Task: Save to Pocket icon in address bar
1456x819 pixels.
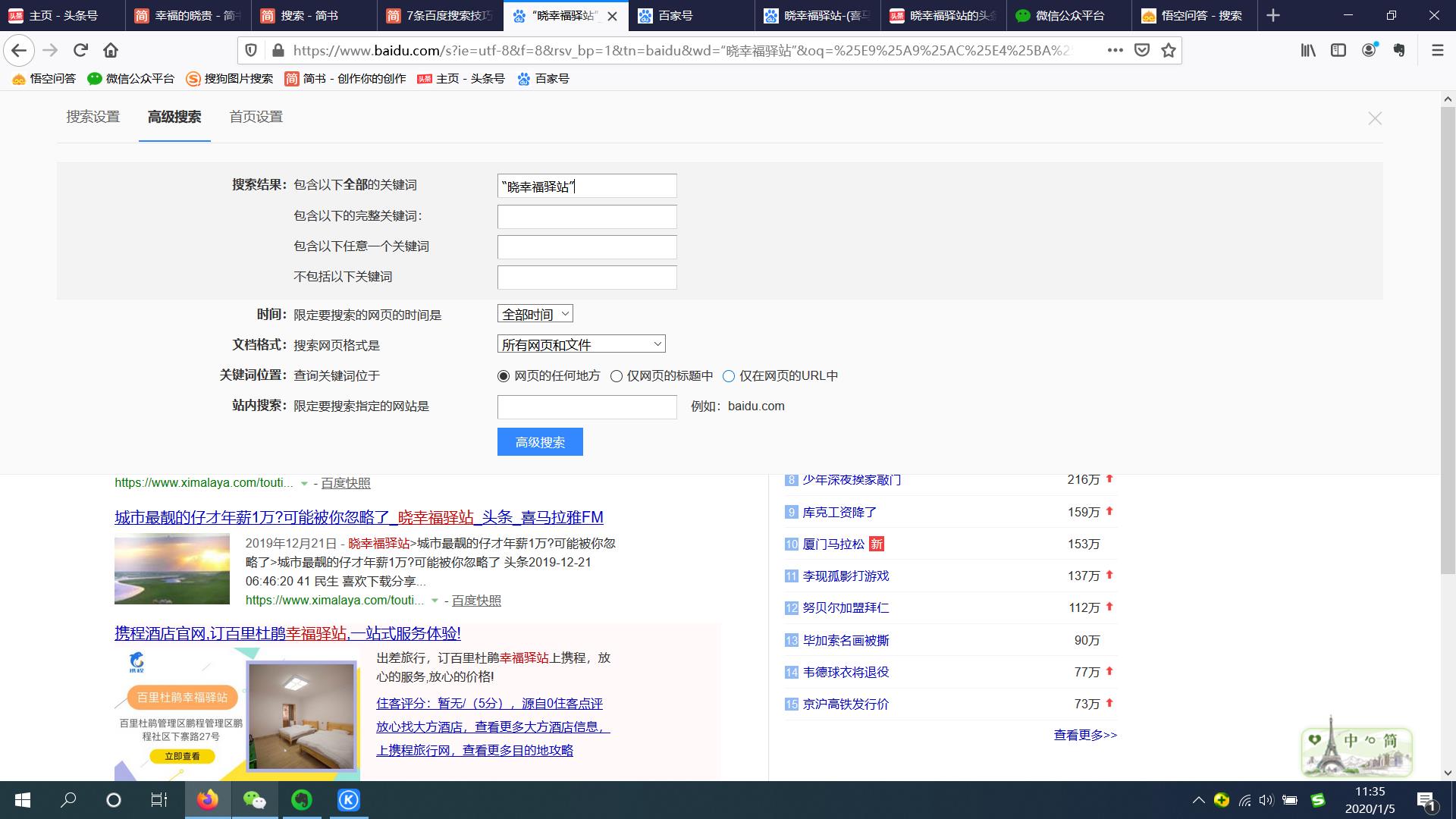Action: 1141,50
